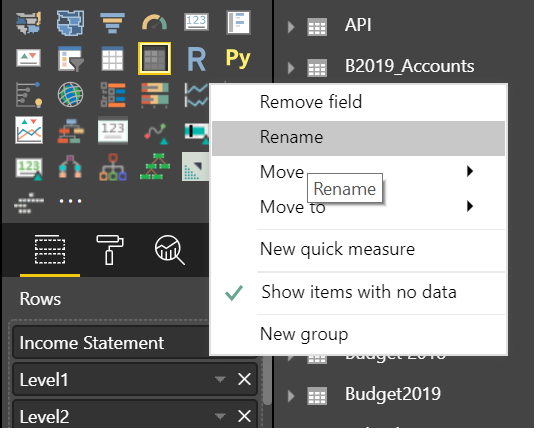Click the table icon beside B2019_Accounts
This screenshot has width=558, height=446.
pyautogui.click(x=317, y=68)
